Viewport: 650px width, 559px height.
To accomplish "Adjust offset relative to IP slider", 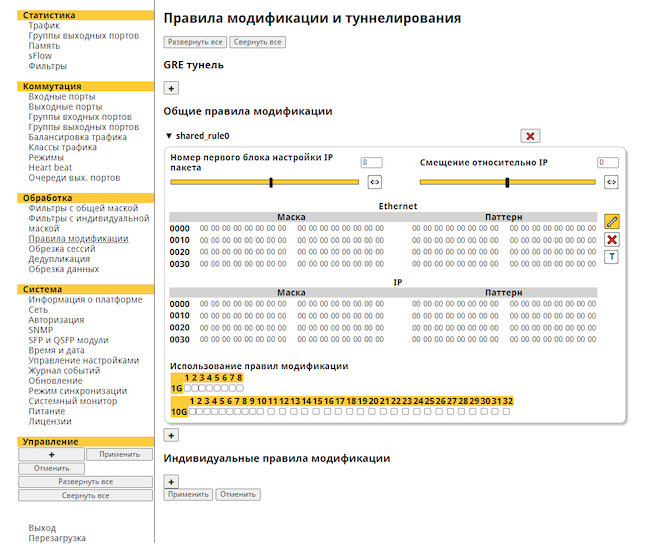I will [507, 182].
